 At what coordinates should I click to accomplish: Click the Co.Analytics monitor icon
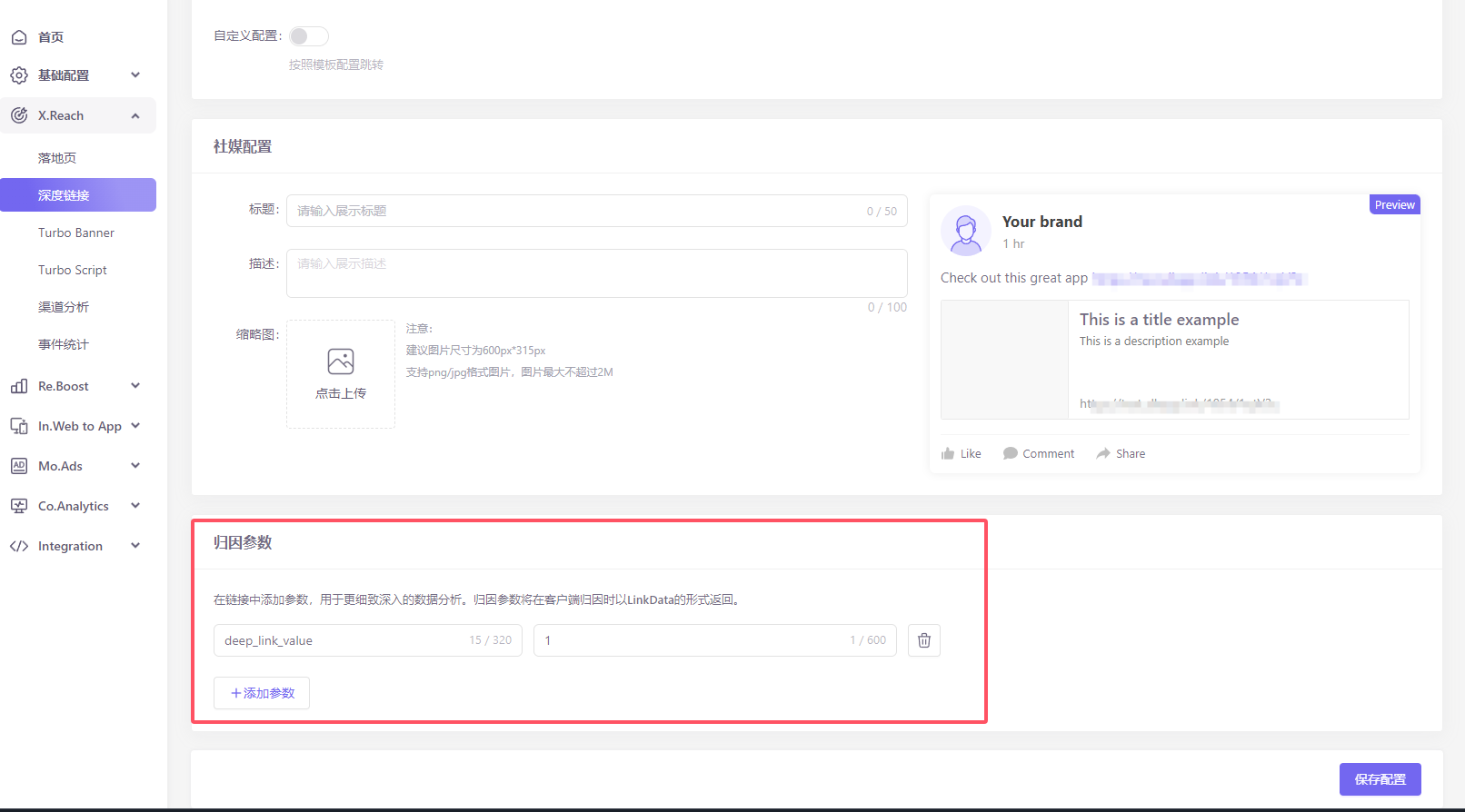click(19, 506)
